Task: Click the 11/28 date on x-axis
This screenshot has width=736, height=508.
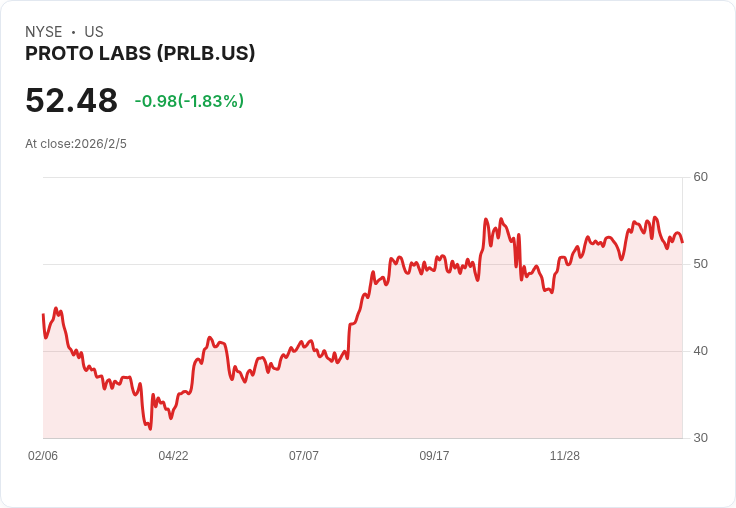Action: coord(565,455)
